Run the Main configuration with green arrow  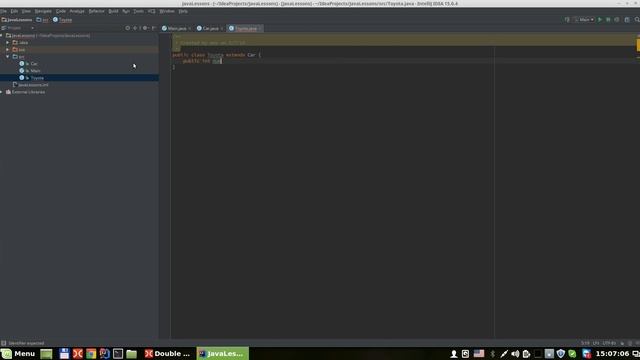coord(600,20)
